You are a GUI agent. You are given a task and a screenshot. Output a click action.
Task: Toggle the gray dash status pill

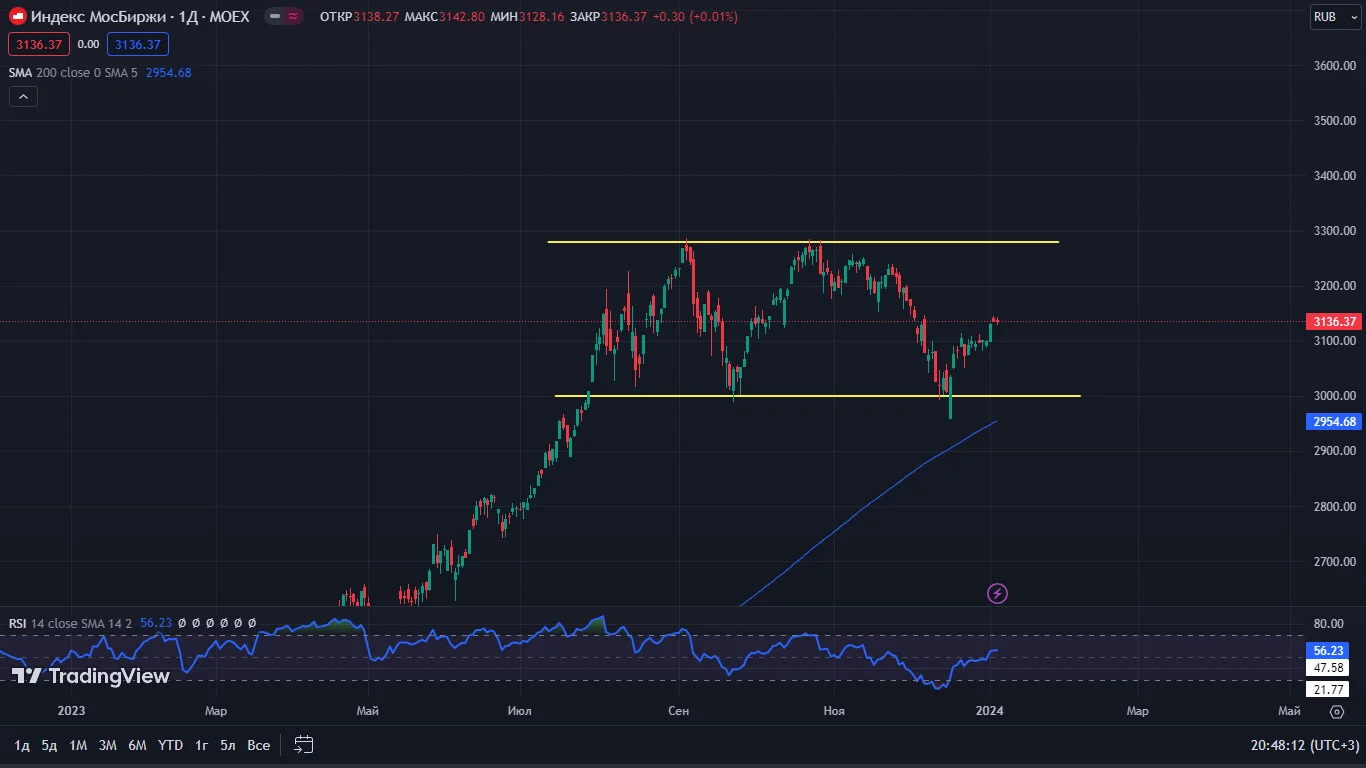(x=275, y=17)
